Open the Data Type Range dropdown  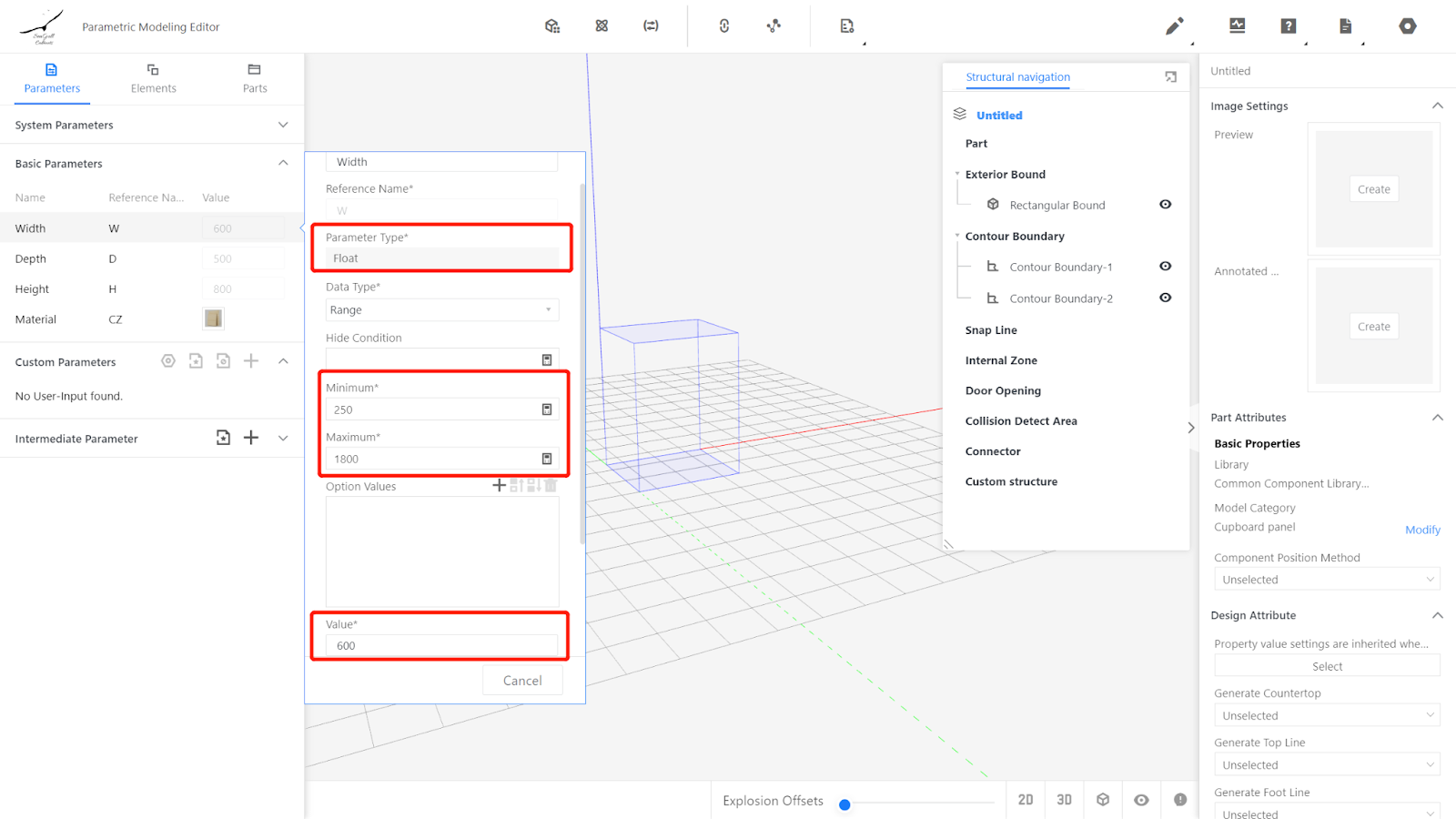[442, 310]
